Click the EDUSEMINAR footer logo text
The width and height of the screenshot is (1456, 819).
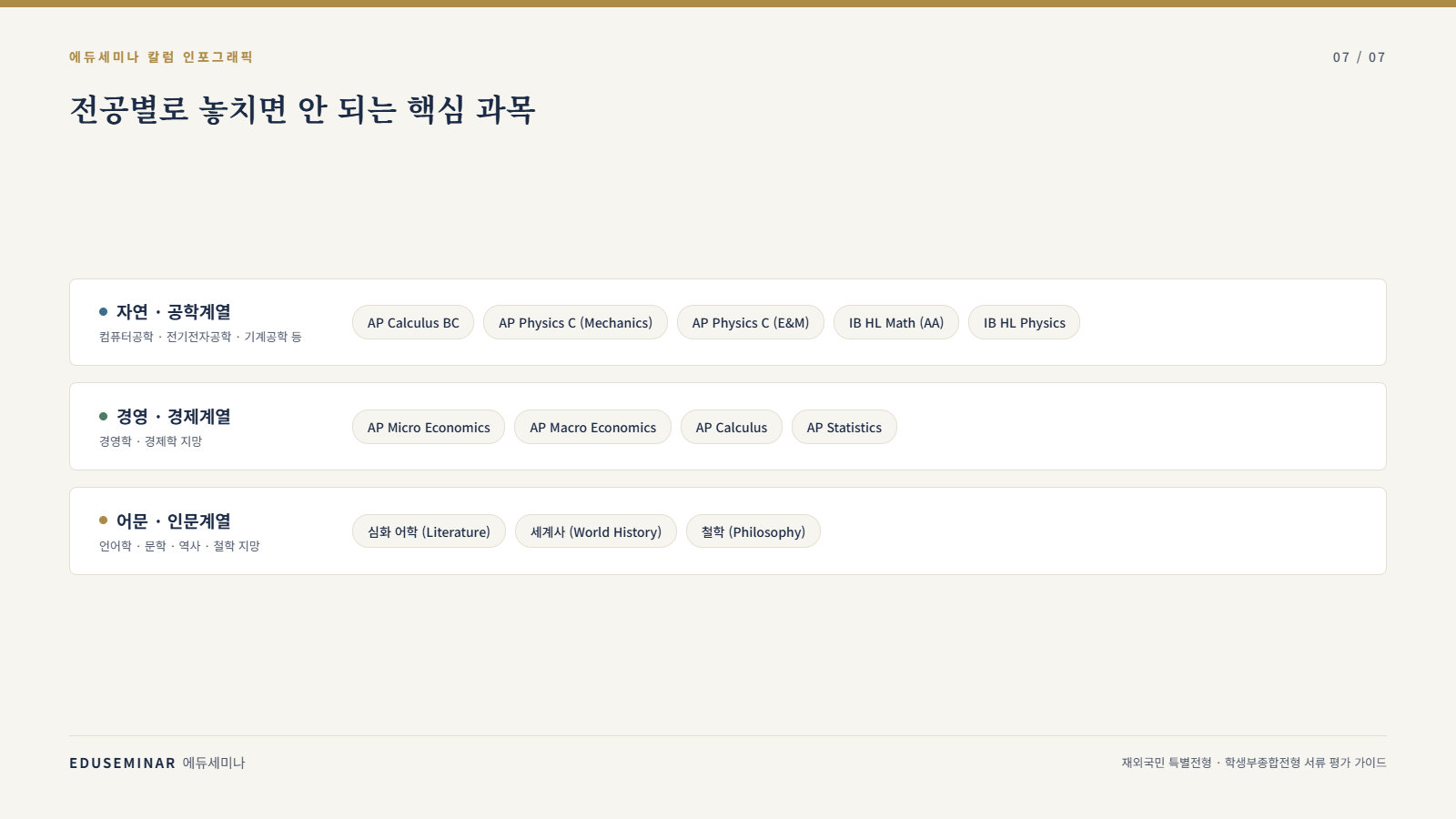click(x=123, y=763)
